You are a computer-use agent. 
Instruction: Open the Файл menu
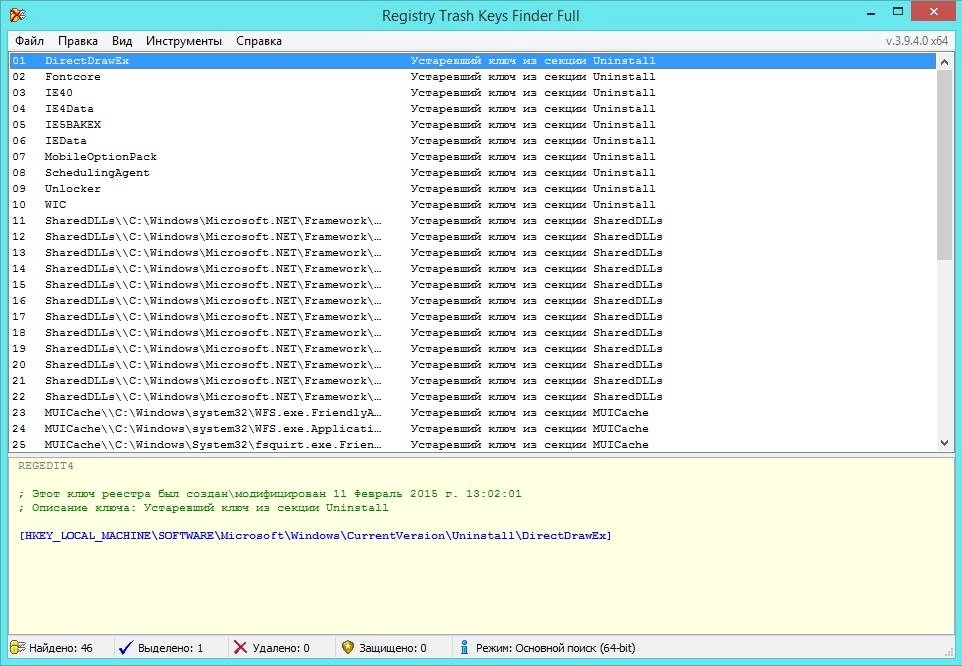point(29,41)
